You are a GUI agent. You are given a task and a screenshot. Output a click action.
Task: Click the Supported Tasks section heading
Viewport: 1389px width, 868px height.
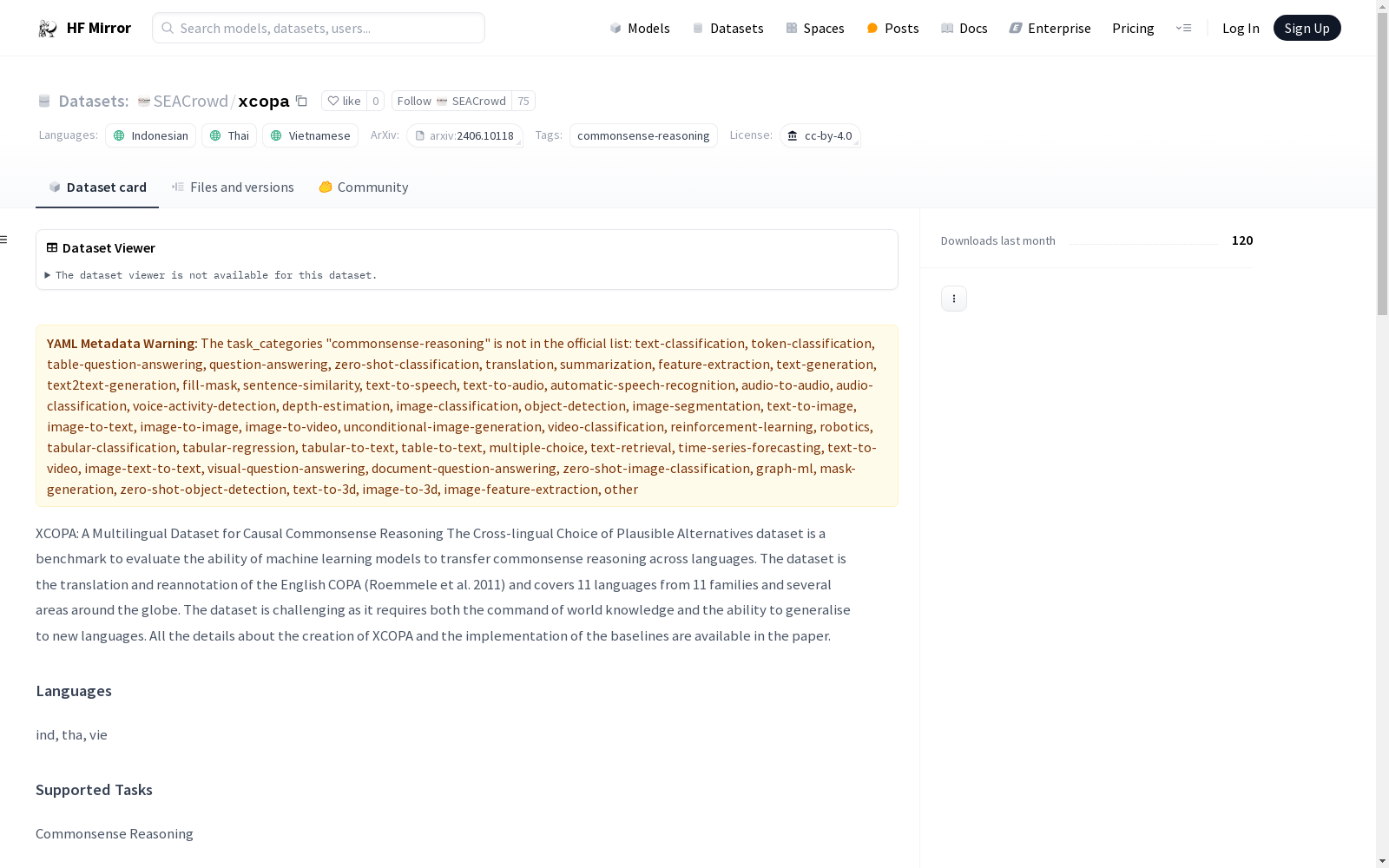point(94,790)
